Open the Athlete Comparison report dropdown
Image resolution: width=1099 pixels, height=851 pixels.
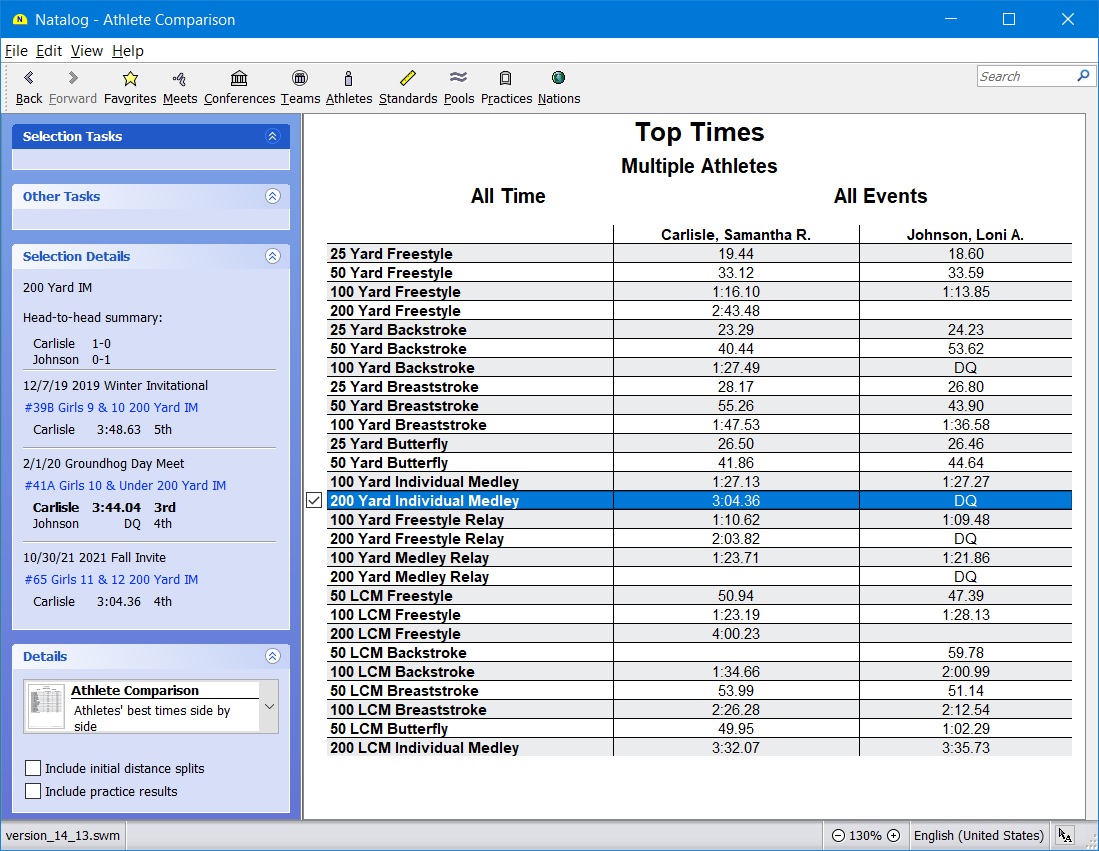pyautogui.click(x=268, y=707)
